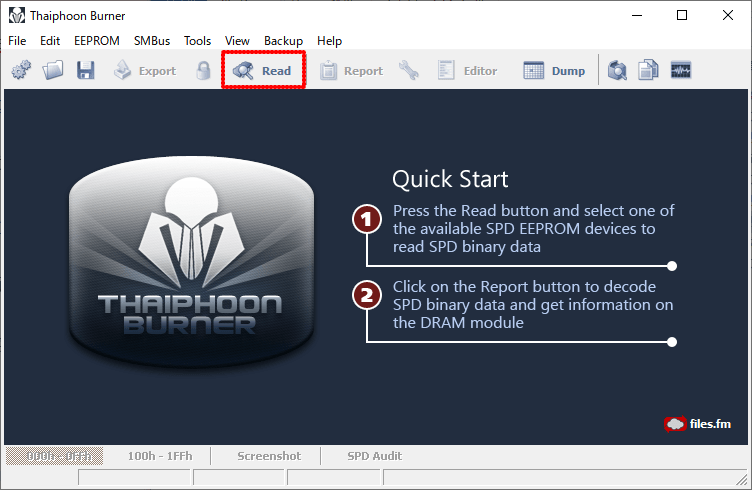
Task: Click the Report toolbar button
Action: pos(352,71)
